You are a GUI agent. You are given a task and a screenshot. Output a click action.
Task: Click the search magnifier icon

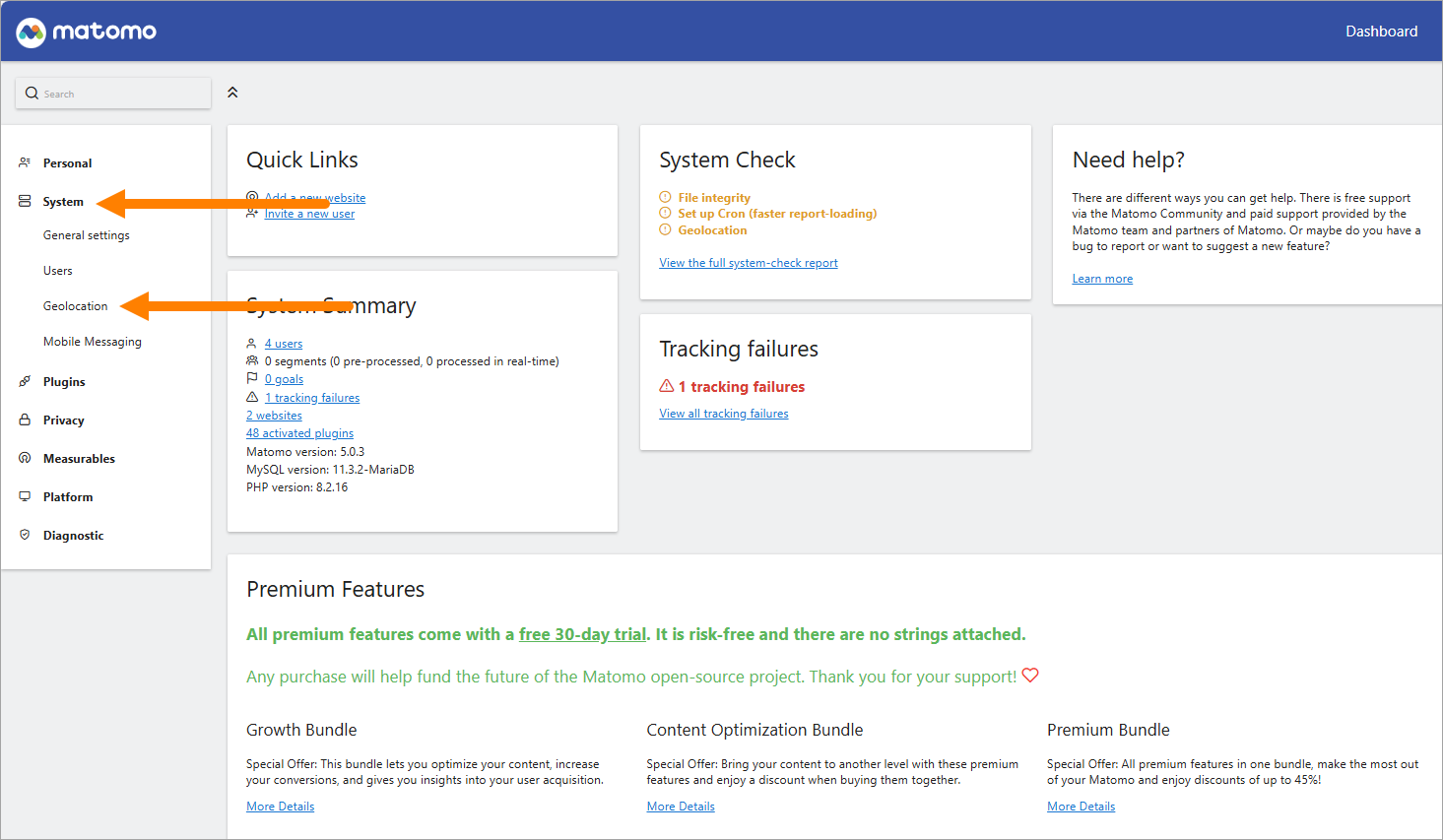[32, 94]
